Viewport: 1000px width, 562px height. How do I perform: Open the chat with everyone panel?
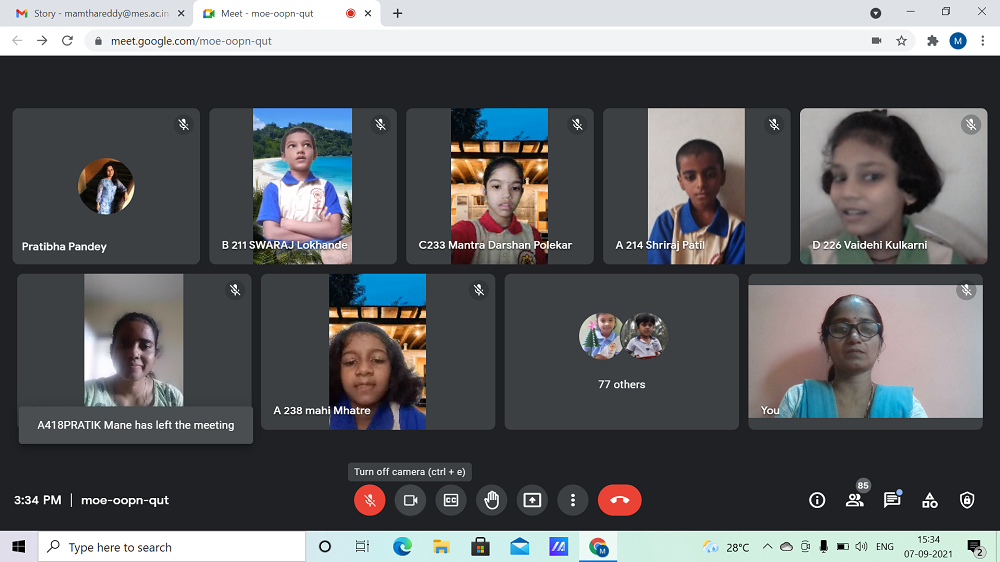click(892, 500)
